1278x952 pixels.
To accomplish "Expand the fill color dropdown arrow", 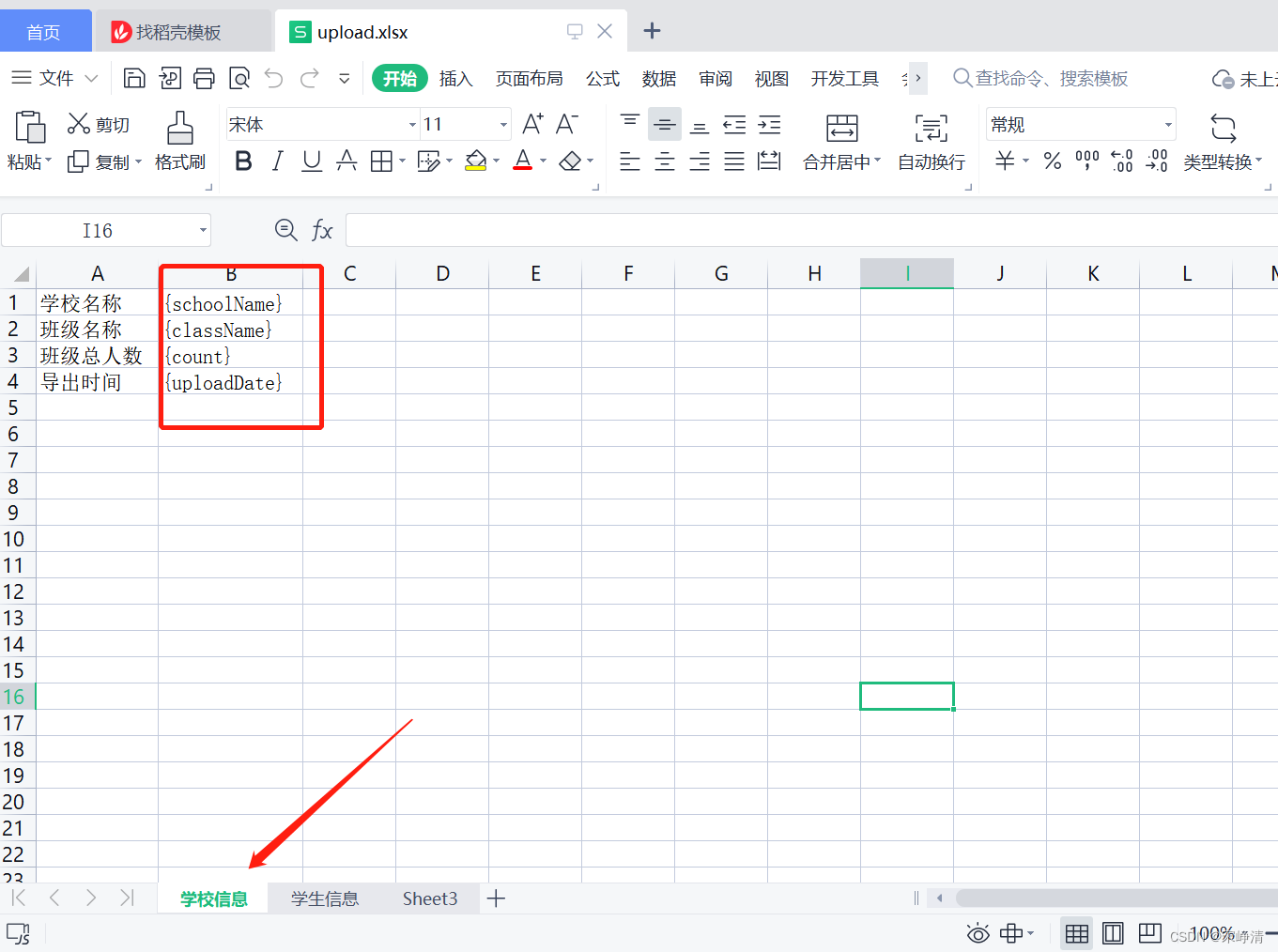I will coord(496,161).
